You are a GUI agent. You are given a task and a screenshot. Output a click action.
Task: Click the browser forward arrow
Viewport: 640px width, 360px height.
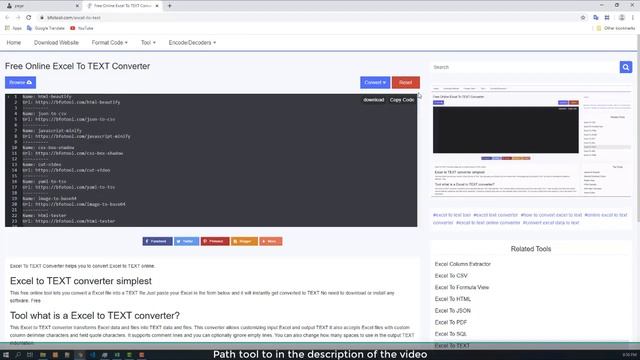[x=18, y=18]
